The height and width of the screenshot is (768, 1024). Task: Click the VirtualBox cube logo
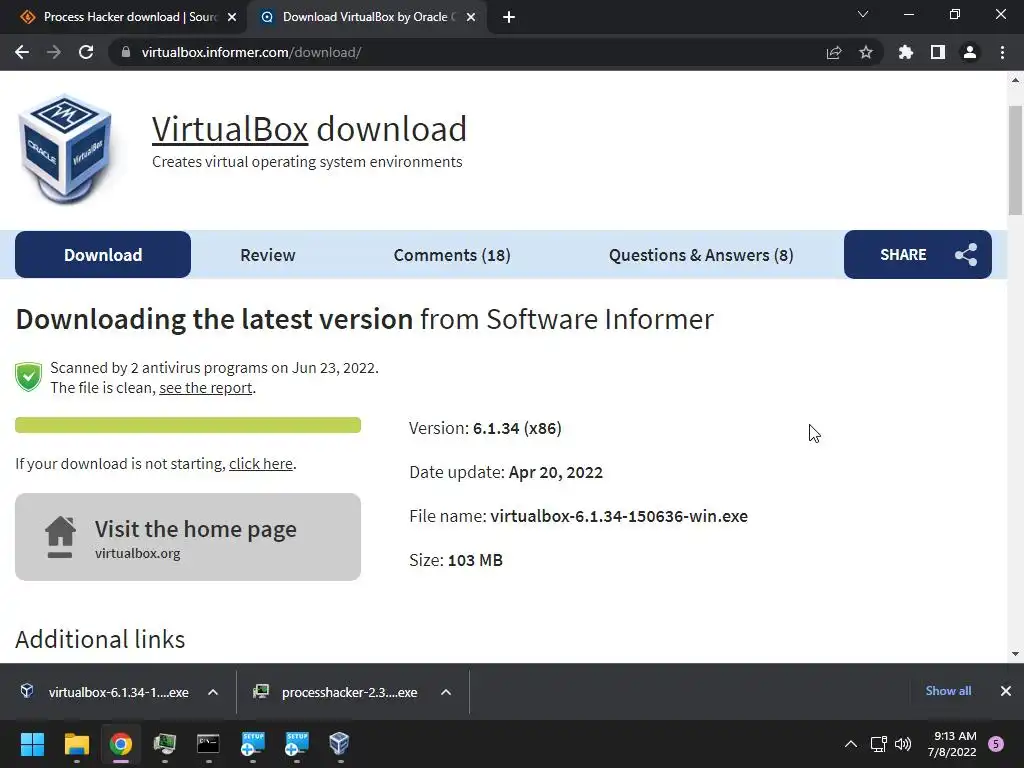pyautogui.click(x=65, y=148)
